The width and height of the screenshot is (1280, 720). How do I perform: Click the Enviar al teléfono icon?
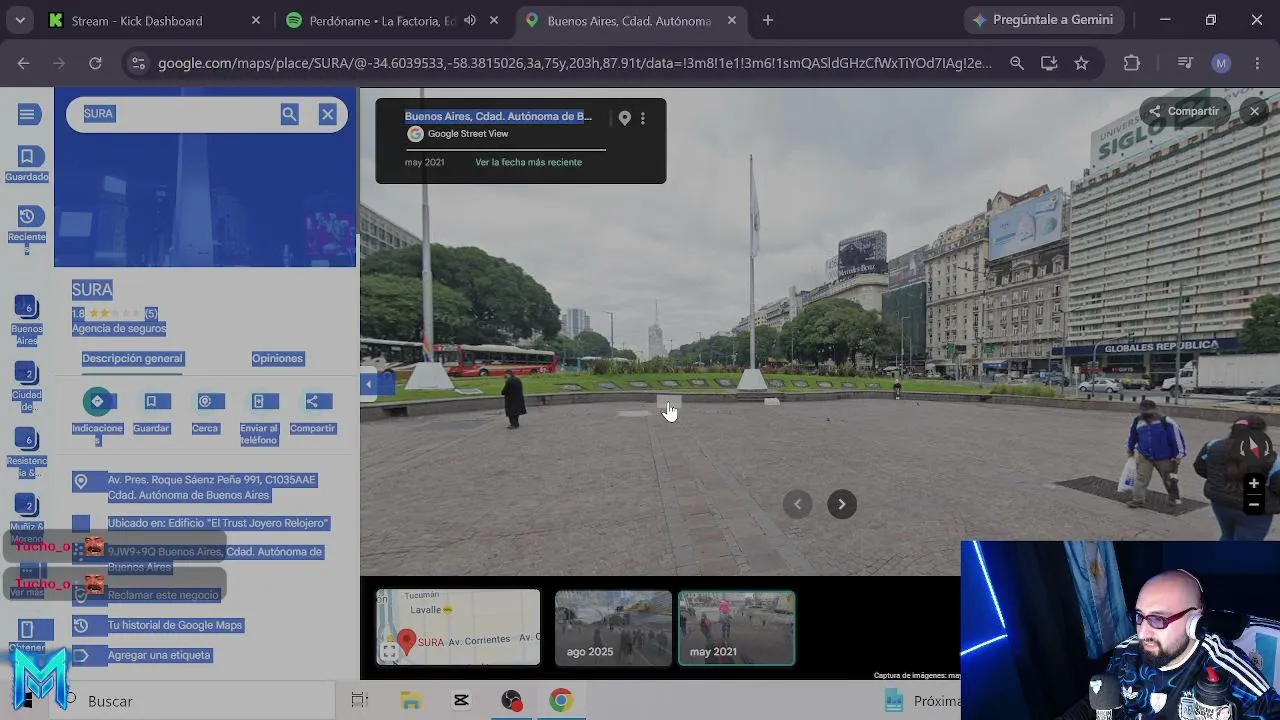point(258,401)
